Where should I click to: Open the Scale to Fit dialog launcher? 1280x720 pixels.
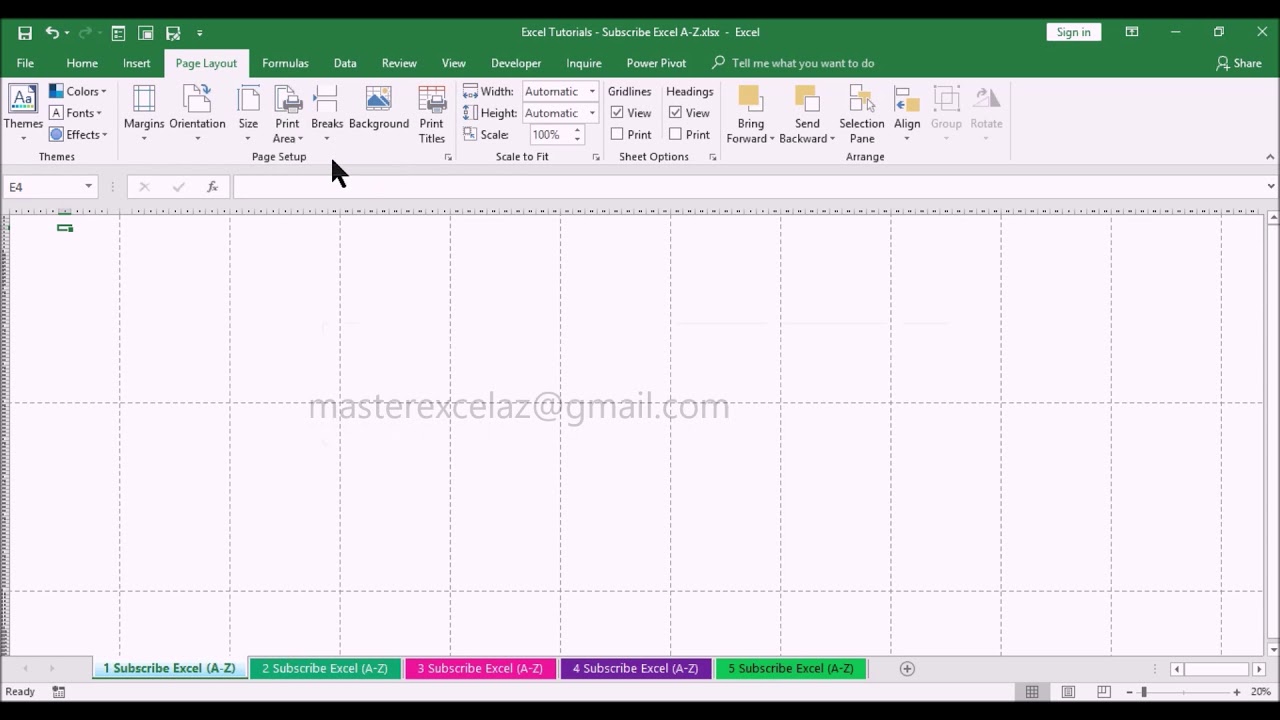pos(596,158)
